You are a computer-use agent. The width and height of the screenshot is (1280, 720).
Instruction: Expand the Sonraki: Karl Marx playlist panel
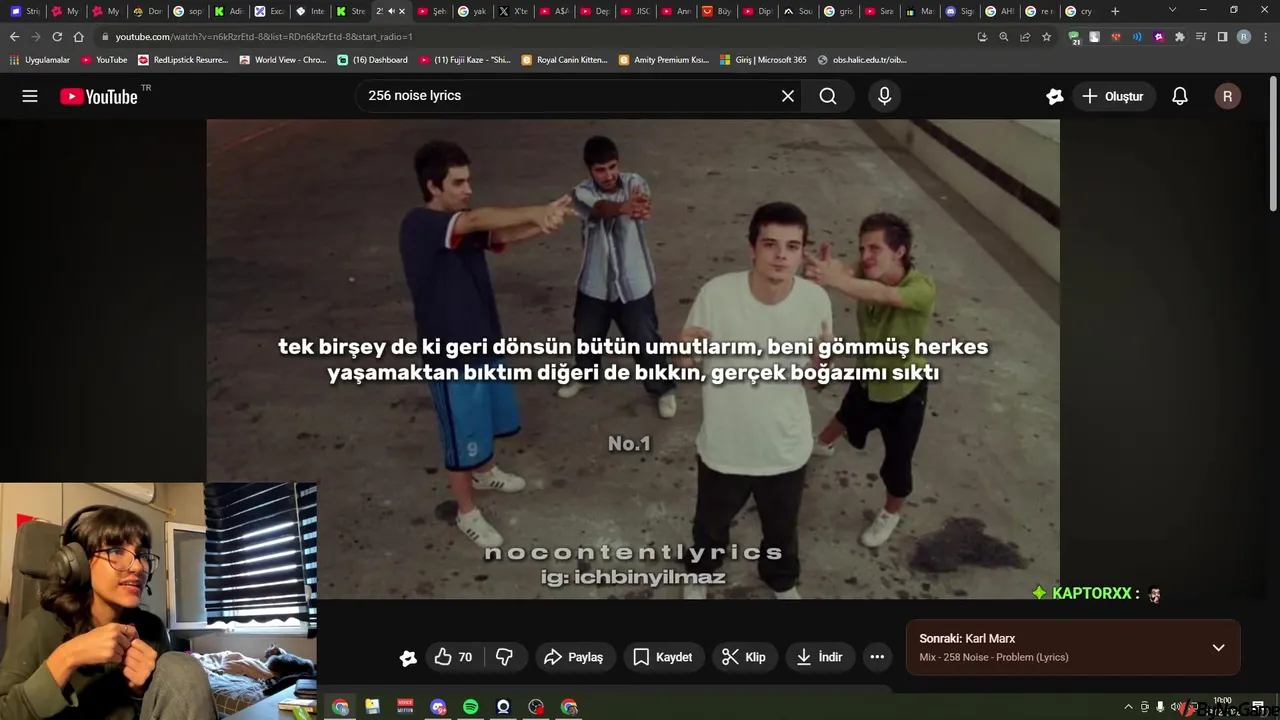[x=1218, y=647]
